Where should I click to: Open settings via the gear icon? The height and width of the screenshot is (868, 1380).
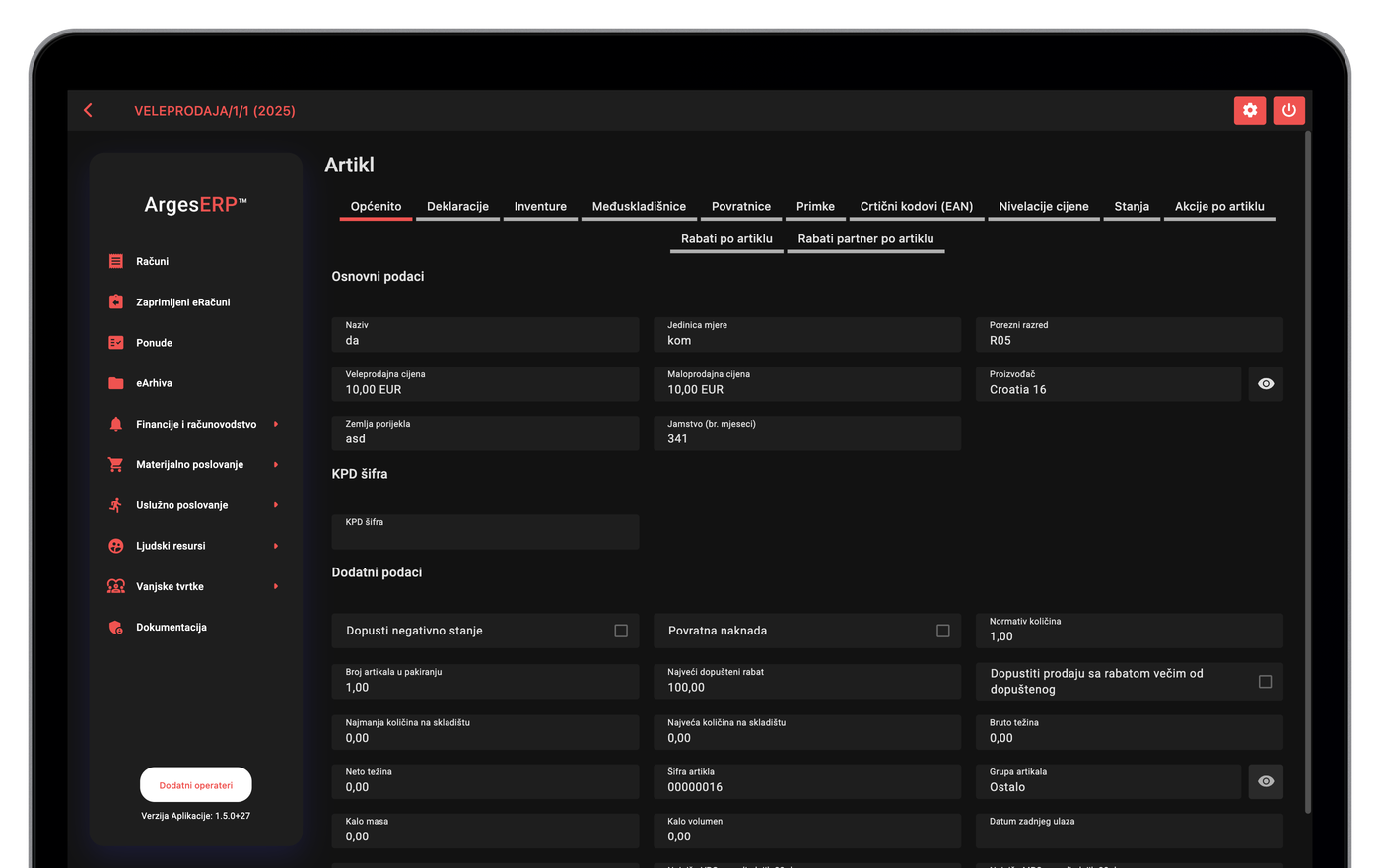pyautogui.click(x=1250, y=110)
